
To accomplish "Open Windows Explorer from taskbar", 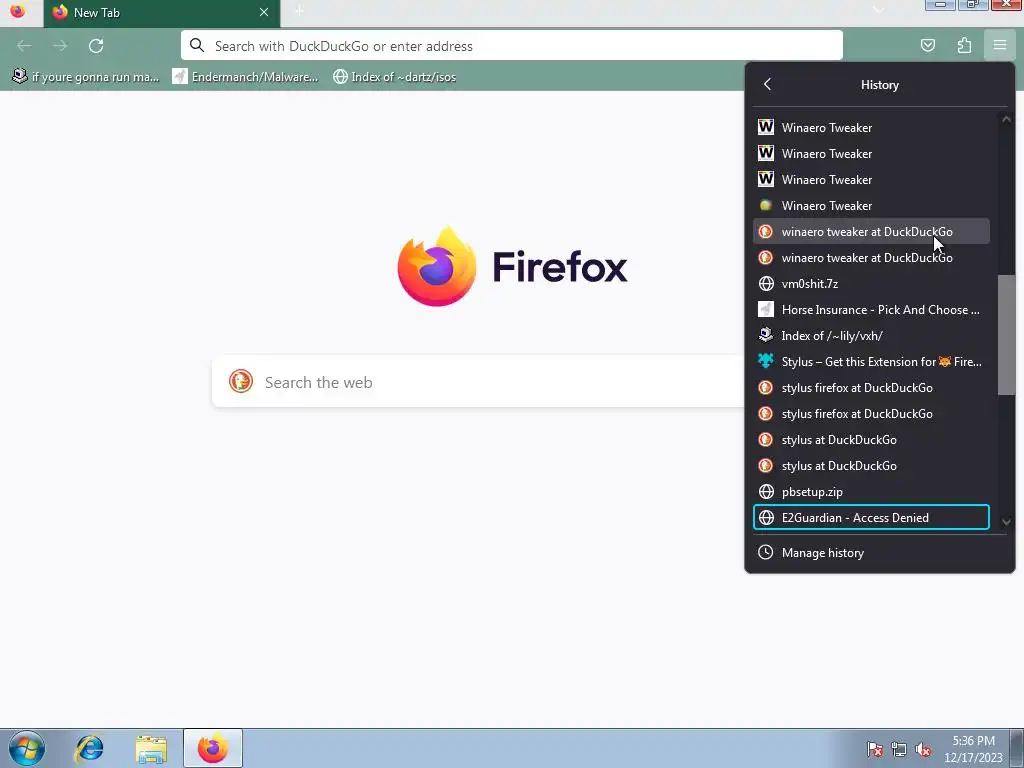I will 152,749.
